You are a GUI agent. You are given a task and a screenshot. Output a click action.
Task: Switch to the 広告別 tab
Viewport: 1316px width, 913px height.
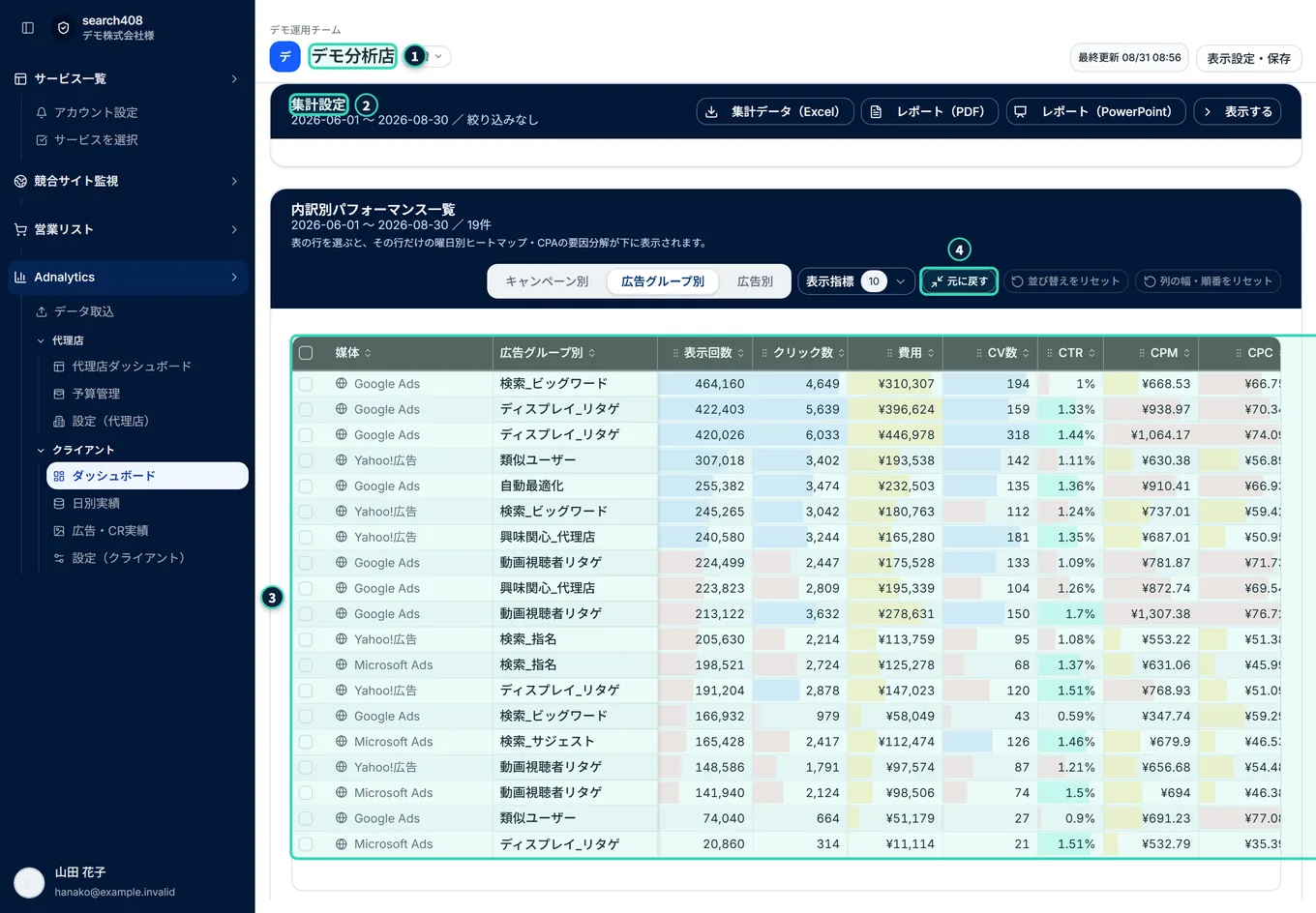[x=755, y=281]
